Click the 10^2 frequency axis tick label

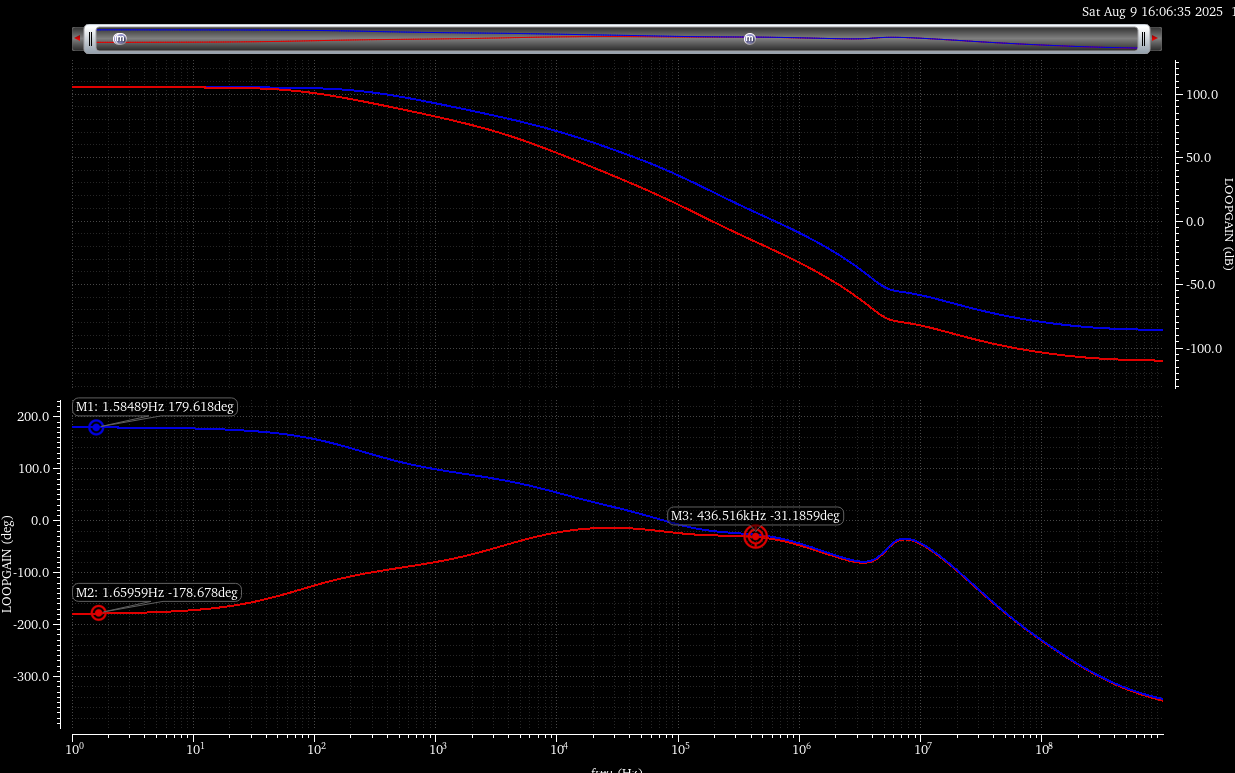tap(315, 747)
